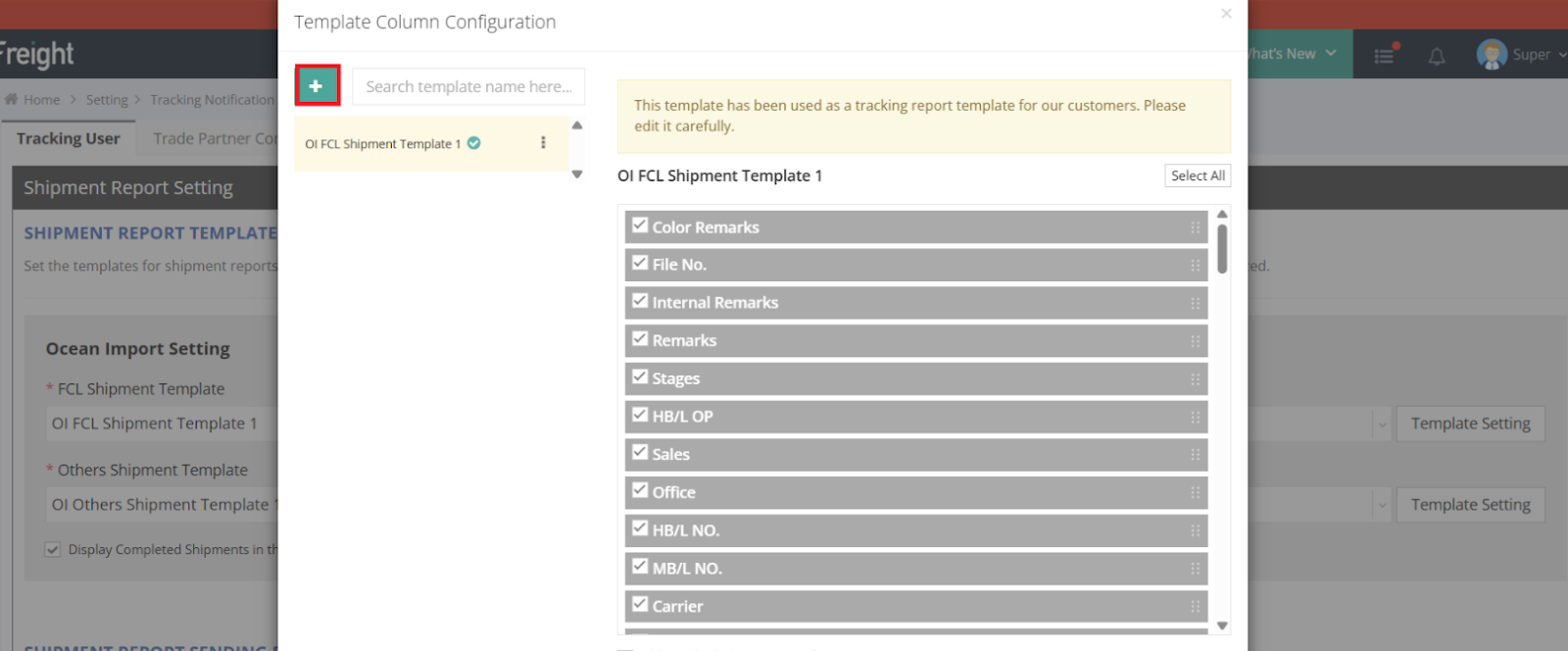Open Template Setting for FCL Shipment Template
1568x651 pixels.
(x=1470, y=424)
